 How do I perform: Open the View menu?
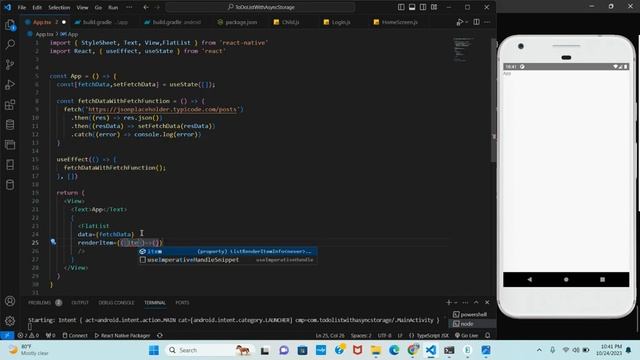(x=82, y=7)
